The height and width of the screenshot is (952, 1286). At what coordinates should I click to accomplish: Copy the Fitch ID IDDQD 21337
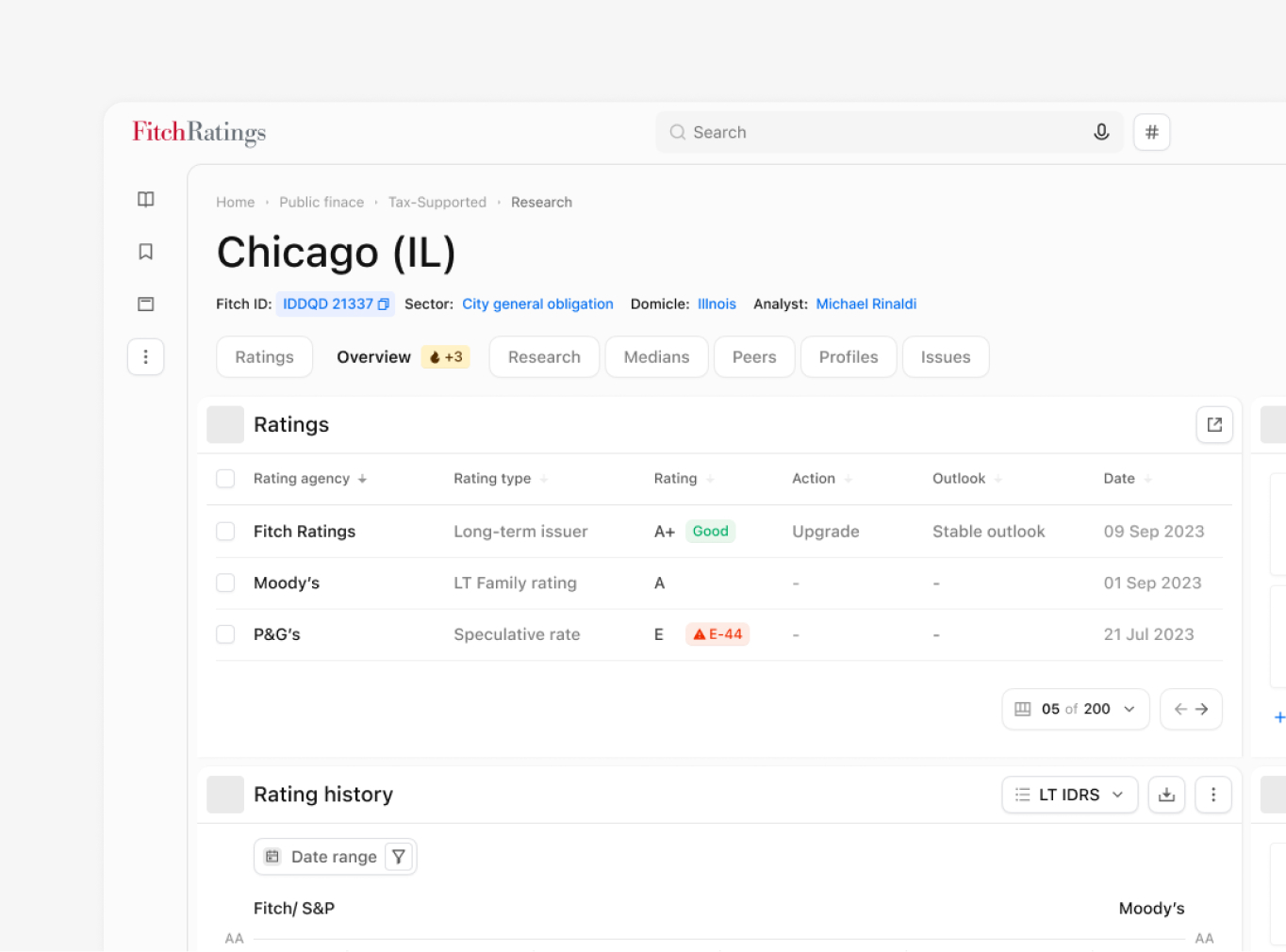[x=384, y=304]
